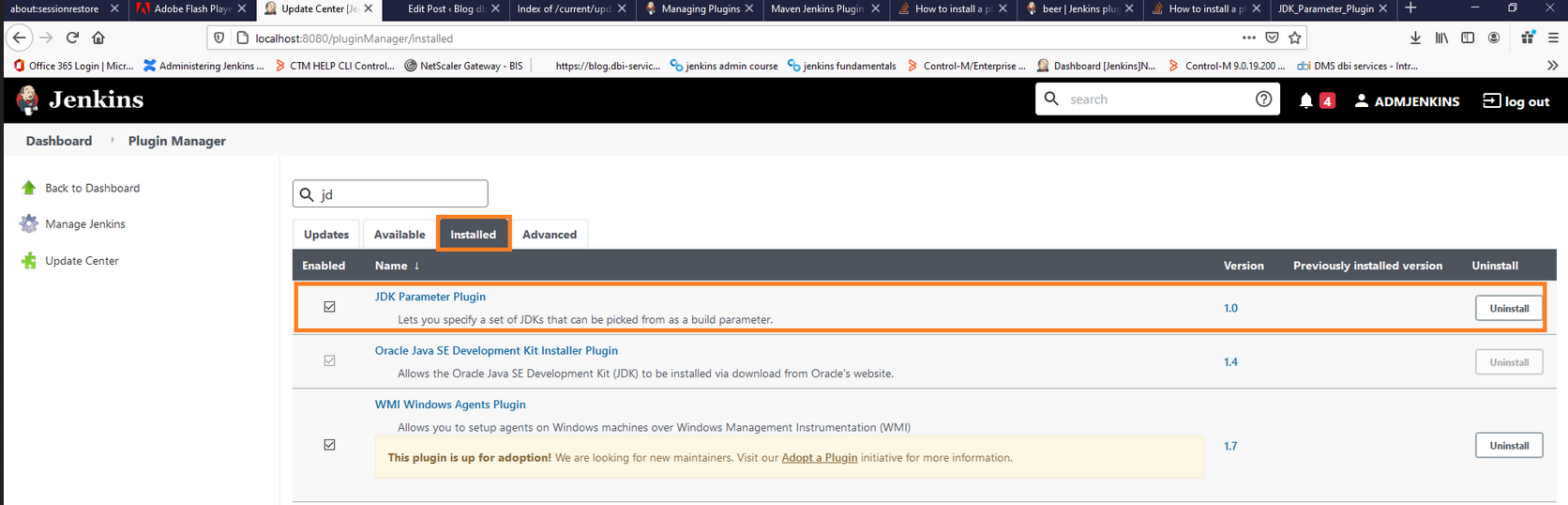1568x505 pixels.
Task: Open the page actions three-dot menu
Action: pos(1248,38)
